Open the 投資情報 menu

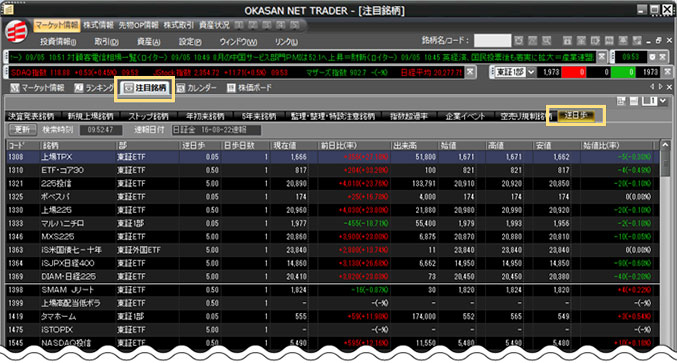[58, 42]
